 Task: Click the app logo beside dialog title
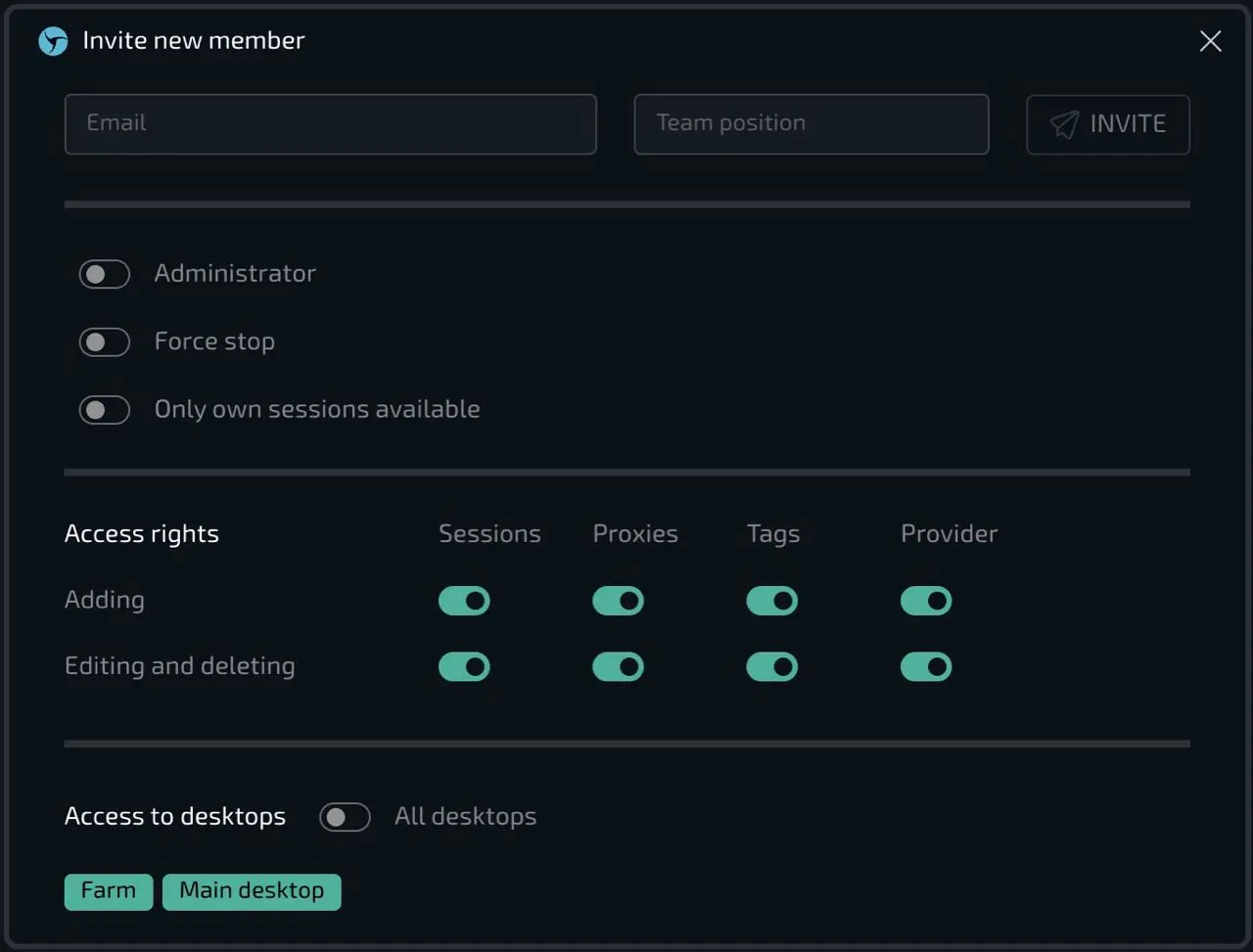[53, 41]
